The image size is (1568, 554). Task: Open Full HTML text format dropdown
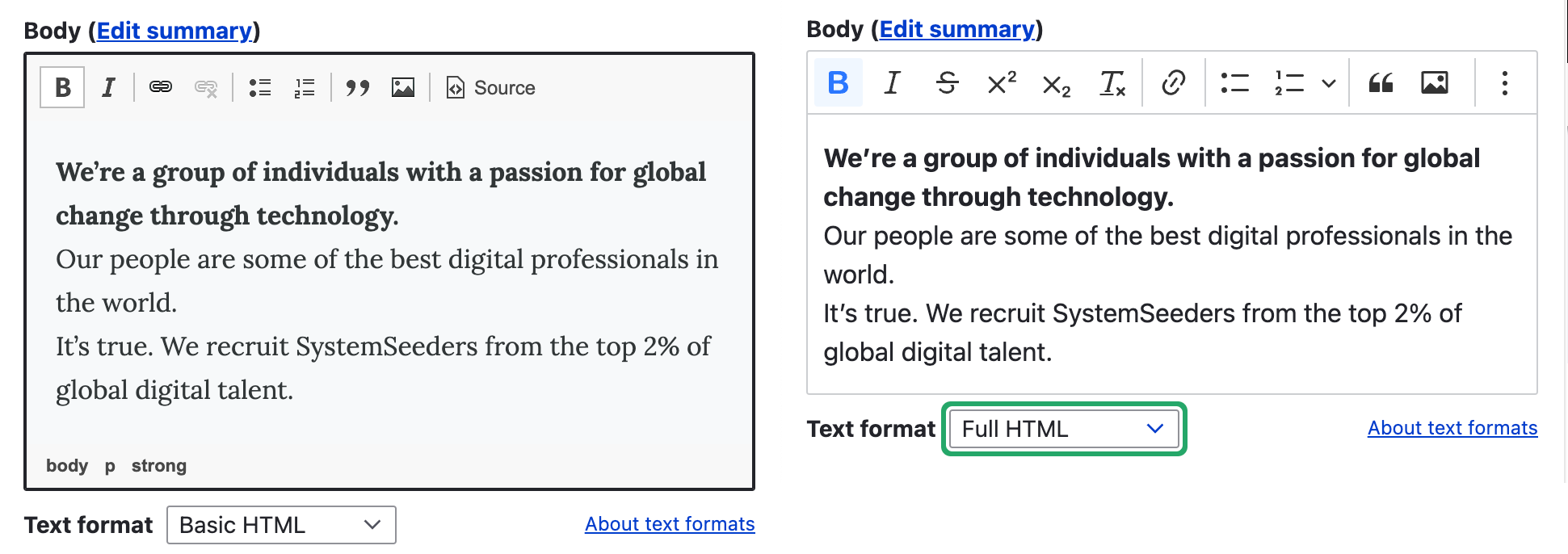pyautogui.click(x=1063, y=429)
